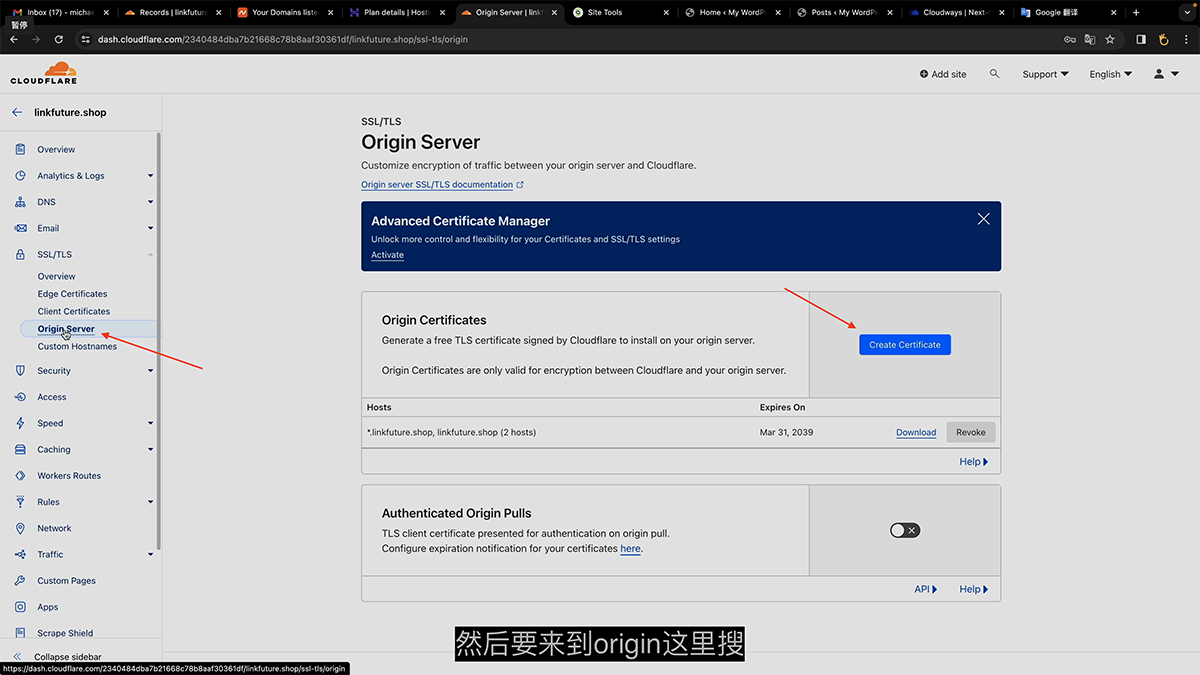Close the Advanced Certificate Manager banner
Screen dimensions: 1200x675
[x=983, y=219]
